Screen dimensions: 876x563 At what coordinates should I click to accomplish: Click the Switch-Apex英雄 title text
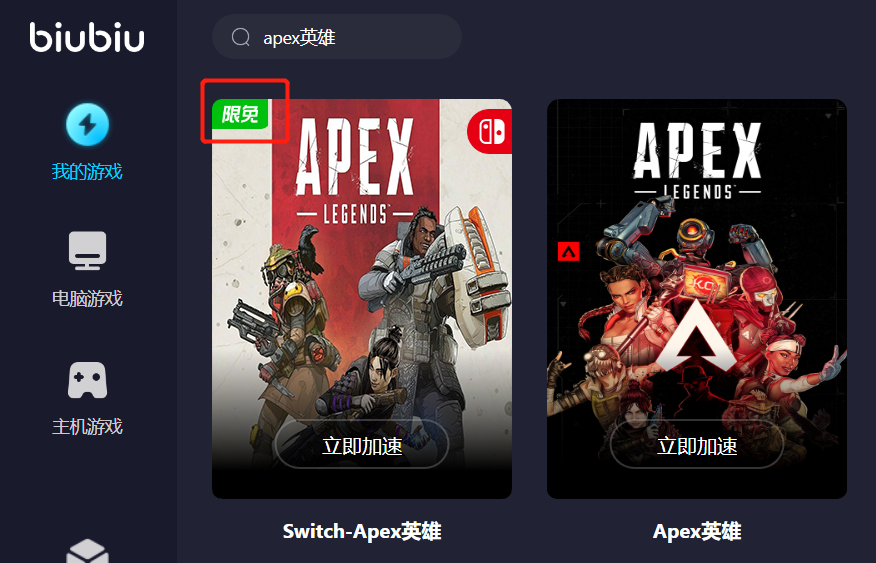point(362,531)
